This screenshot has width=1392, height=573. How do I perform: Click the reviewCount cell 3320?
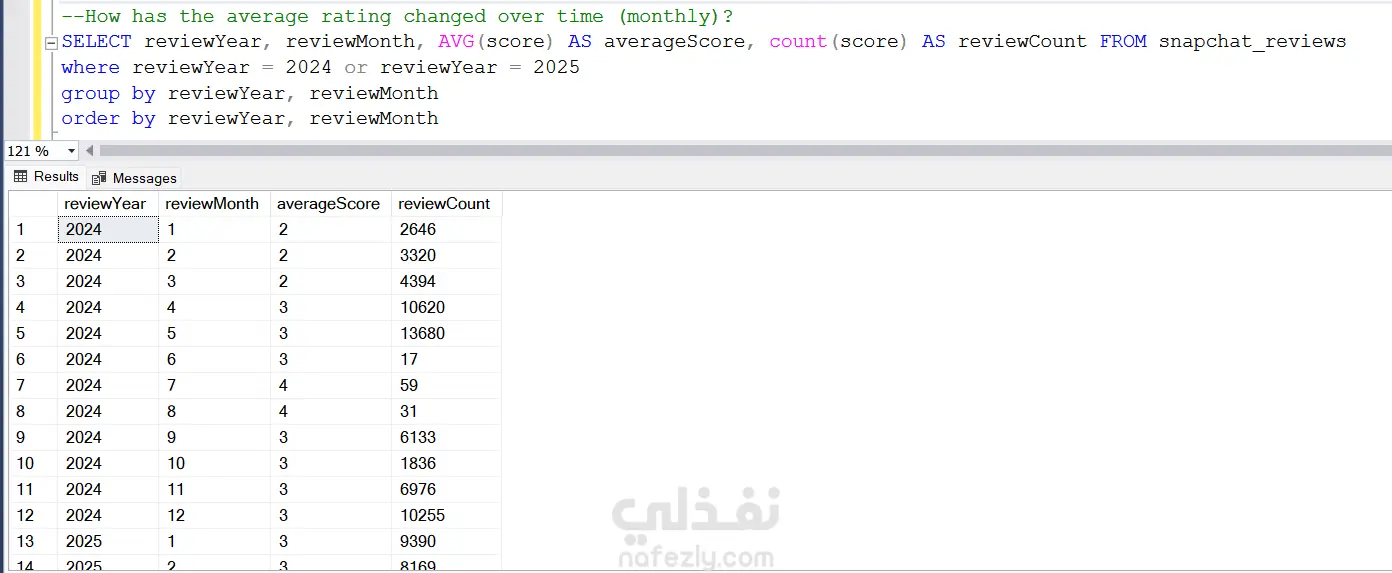446,256
